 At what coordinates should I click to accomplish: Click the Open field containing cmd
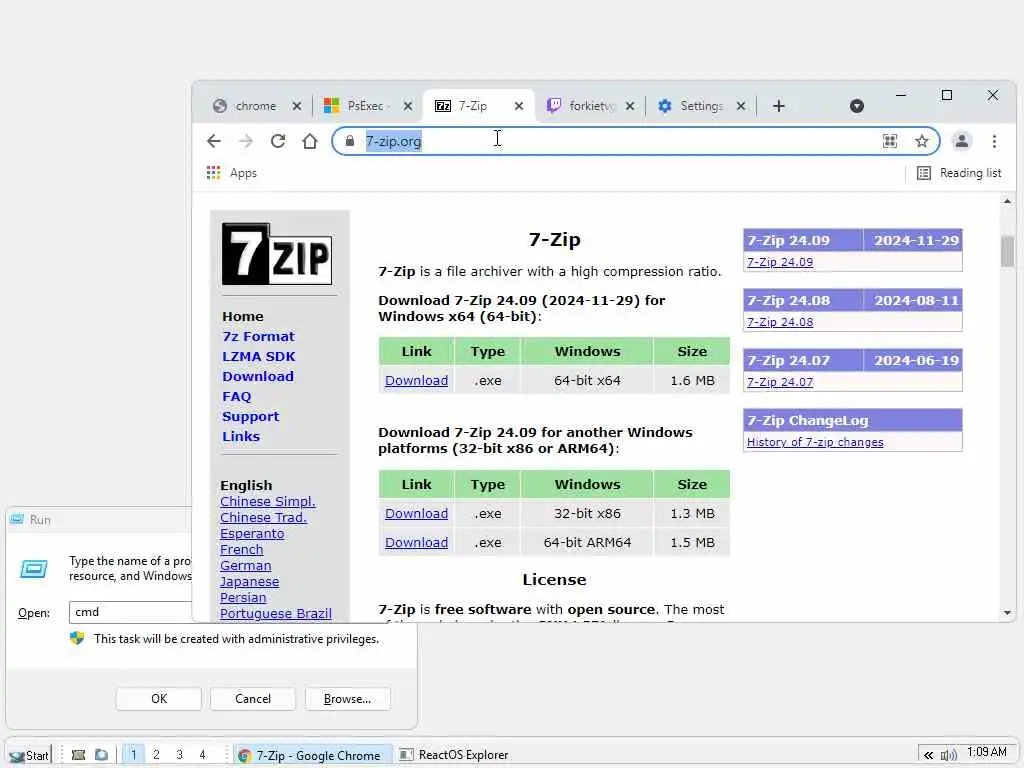(131, 612)
